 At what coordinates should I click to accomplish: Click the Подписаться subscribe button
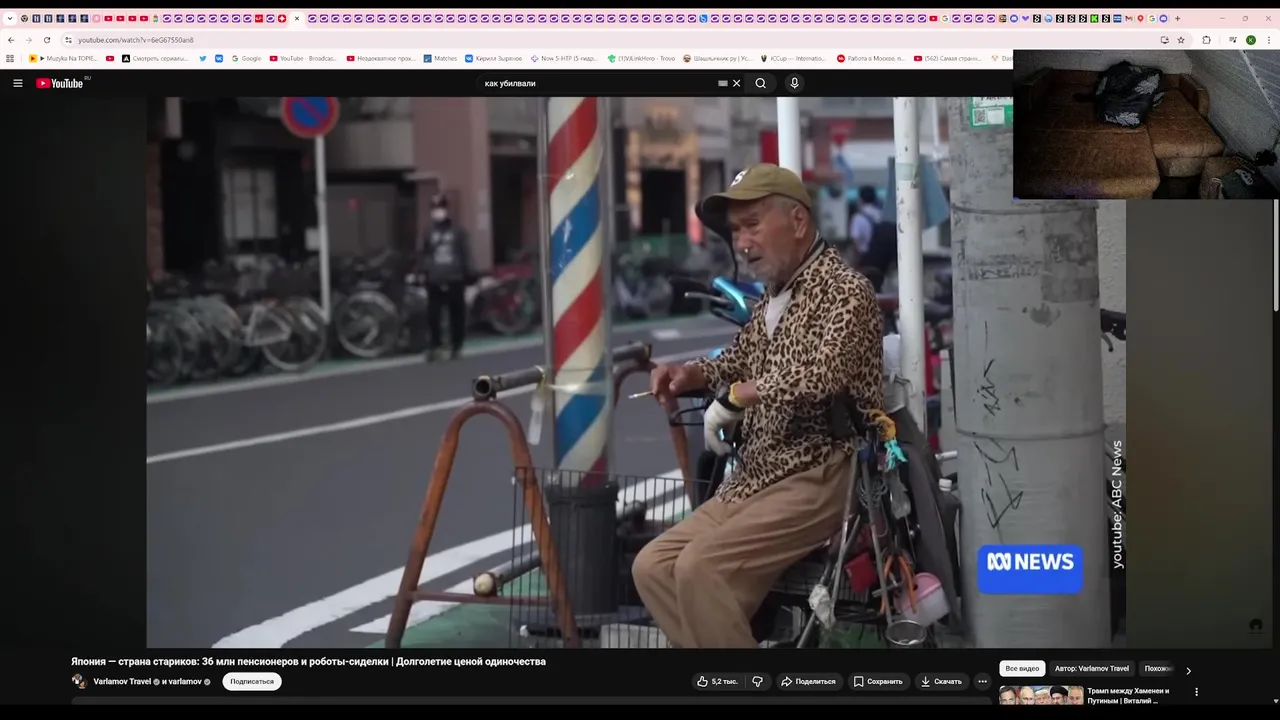coord(252,681)
